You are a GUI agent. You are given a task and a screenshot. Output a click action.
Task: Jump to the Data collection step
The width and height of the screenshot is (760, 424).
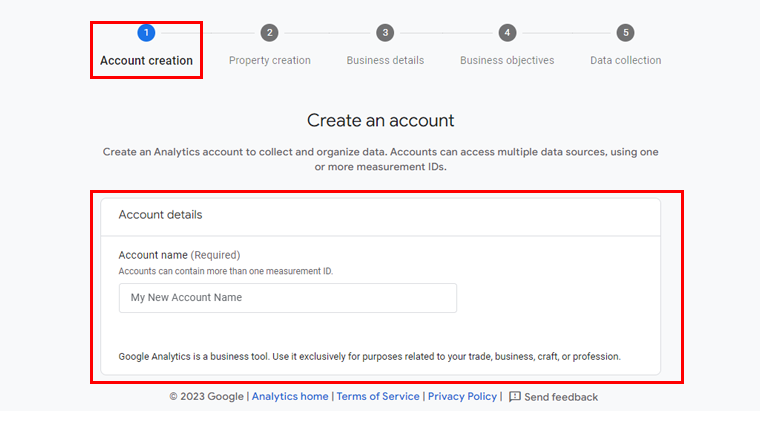[x=626, y=61]
